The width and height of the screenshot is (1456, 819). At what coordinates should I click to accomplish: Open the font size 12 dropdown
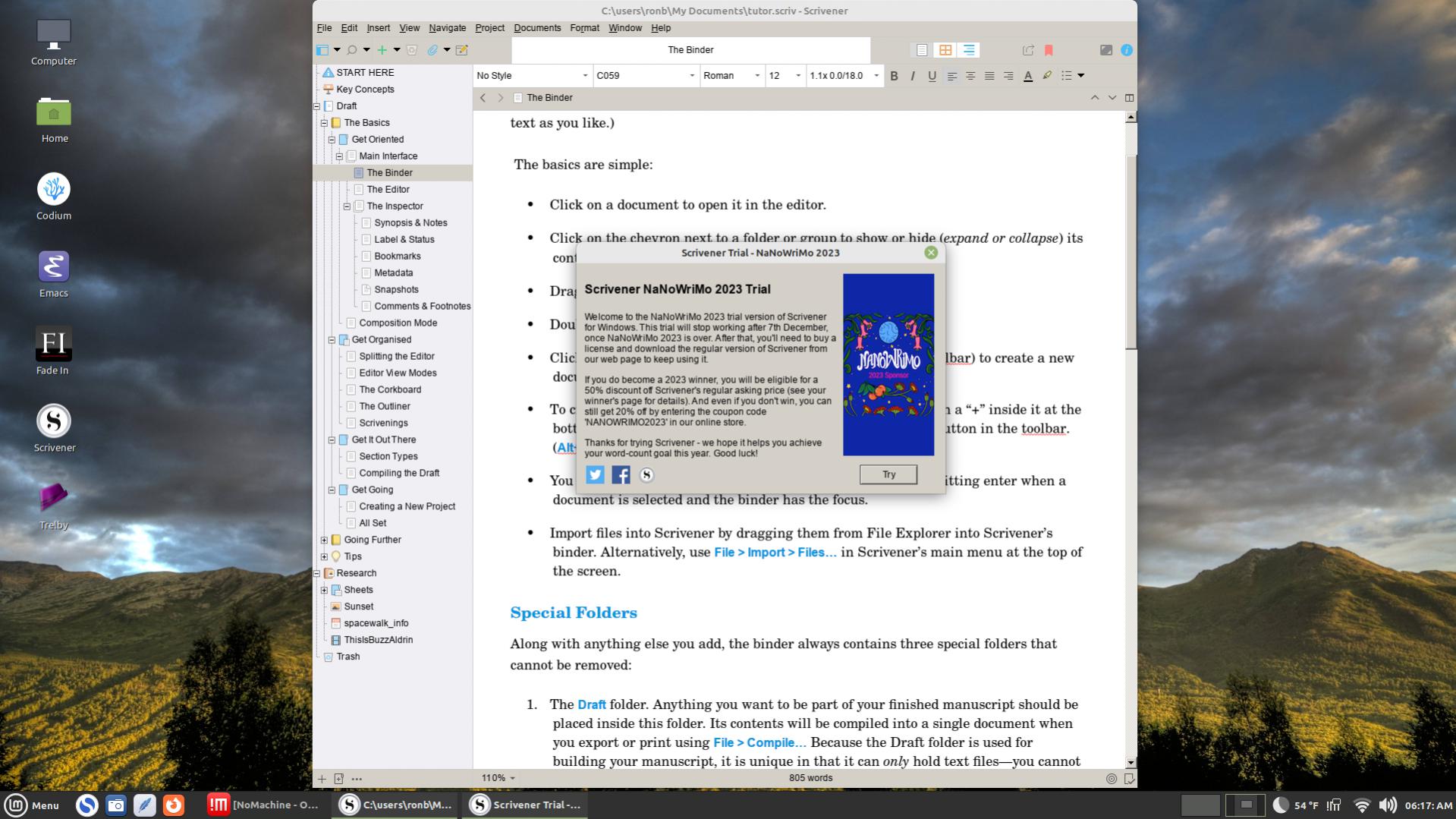point(785,76)
